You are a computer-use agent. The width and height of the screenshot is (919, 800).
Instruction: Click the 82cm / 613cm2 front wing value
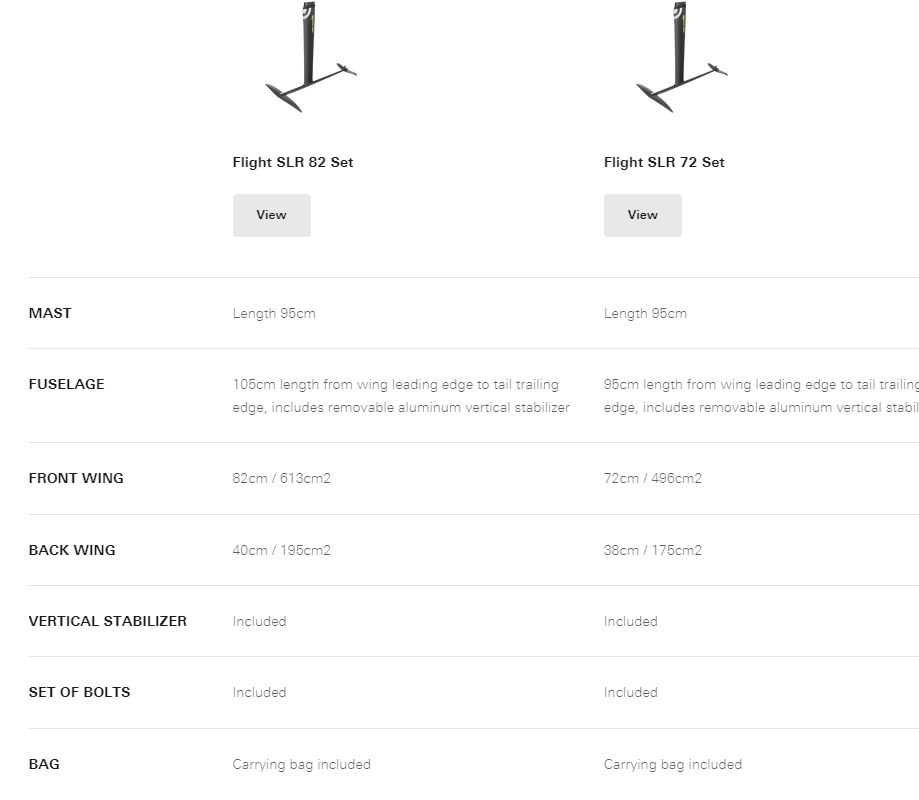[x=281, y=478]
